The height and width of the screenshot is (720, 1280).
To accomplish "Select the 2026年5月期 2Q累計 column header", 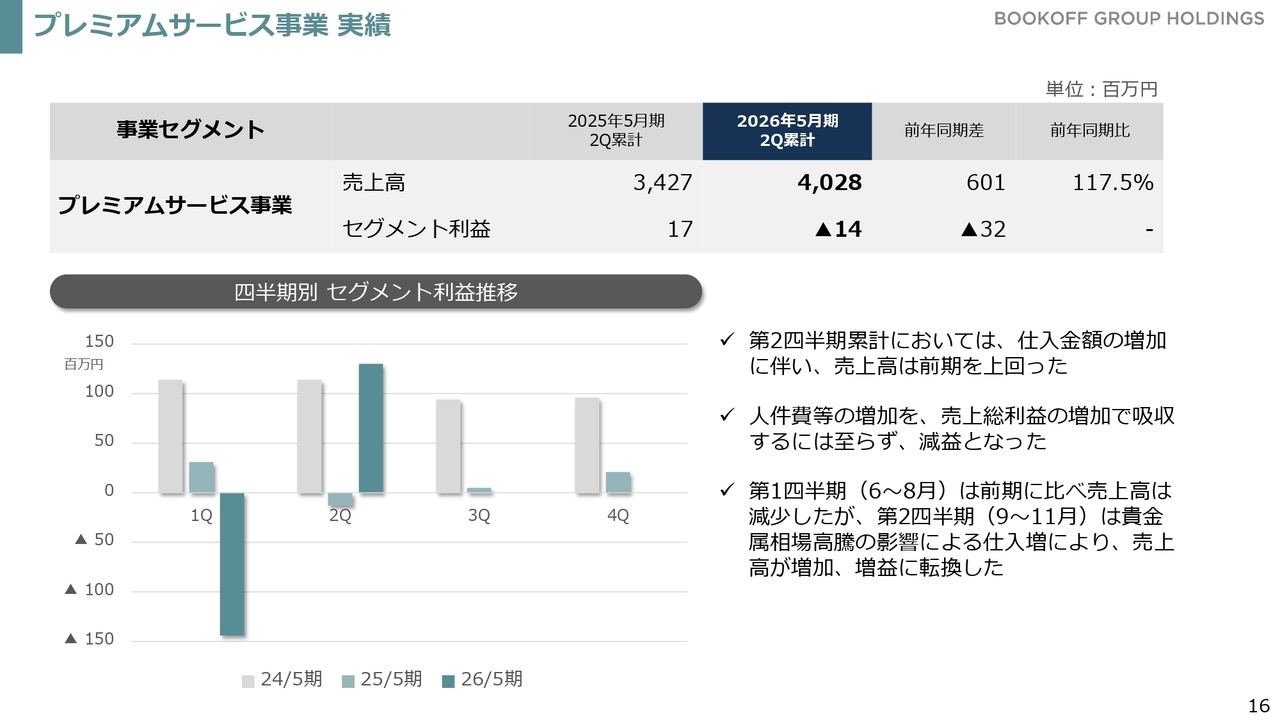I will point(787,131).
